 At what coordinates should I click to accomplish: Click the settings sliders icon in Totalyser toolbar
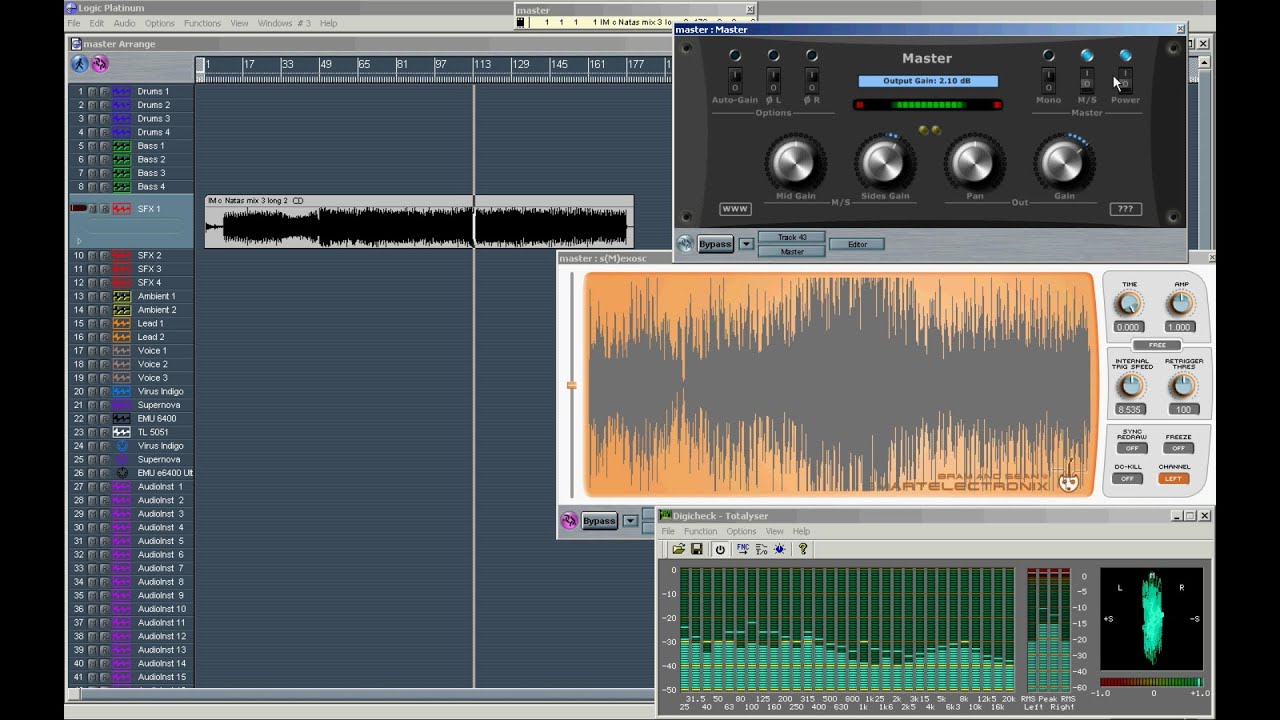click(x=761, y=549)
